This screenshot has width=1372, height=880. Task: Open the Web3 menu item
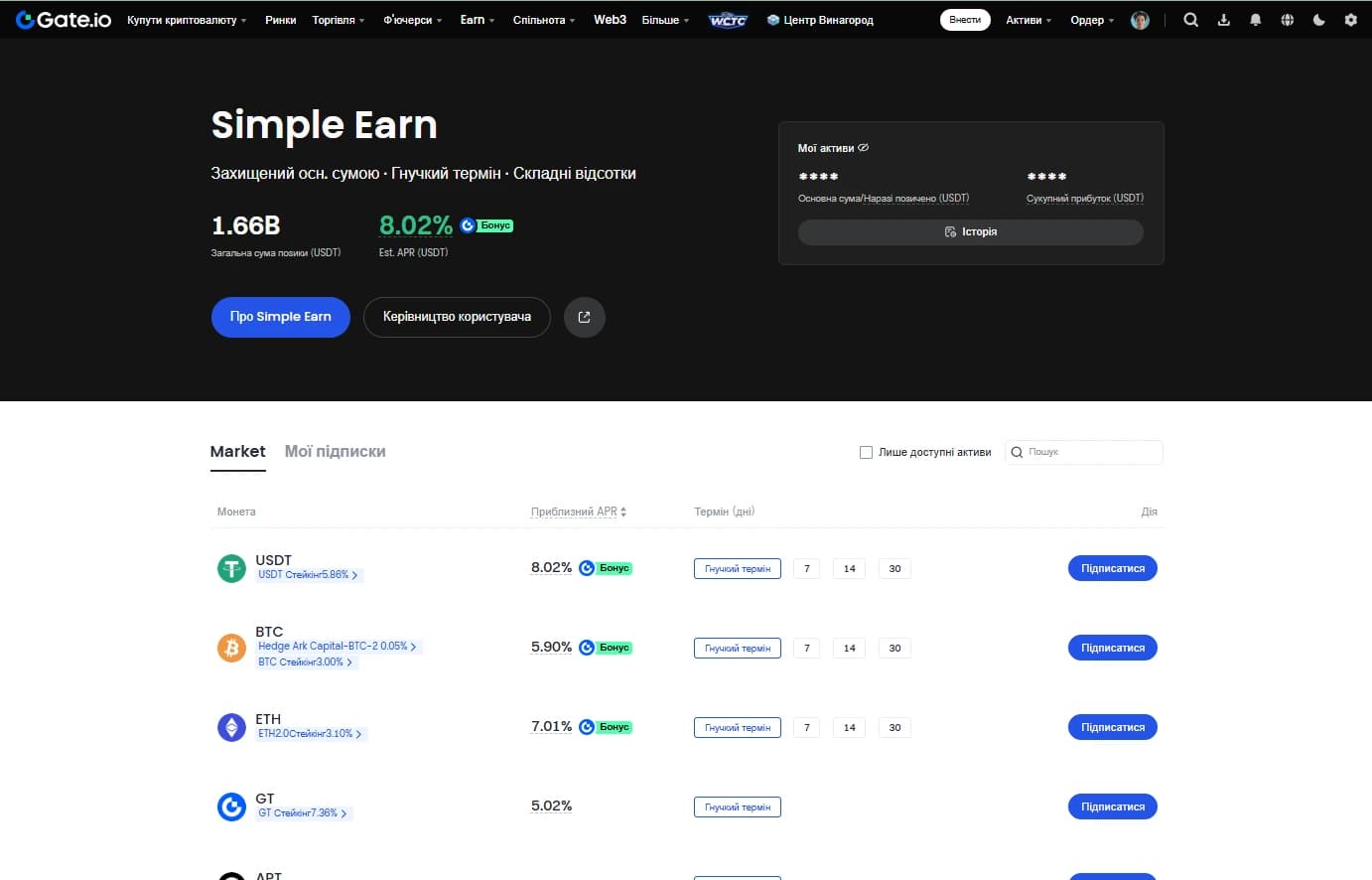[x=610, y=20]
